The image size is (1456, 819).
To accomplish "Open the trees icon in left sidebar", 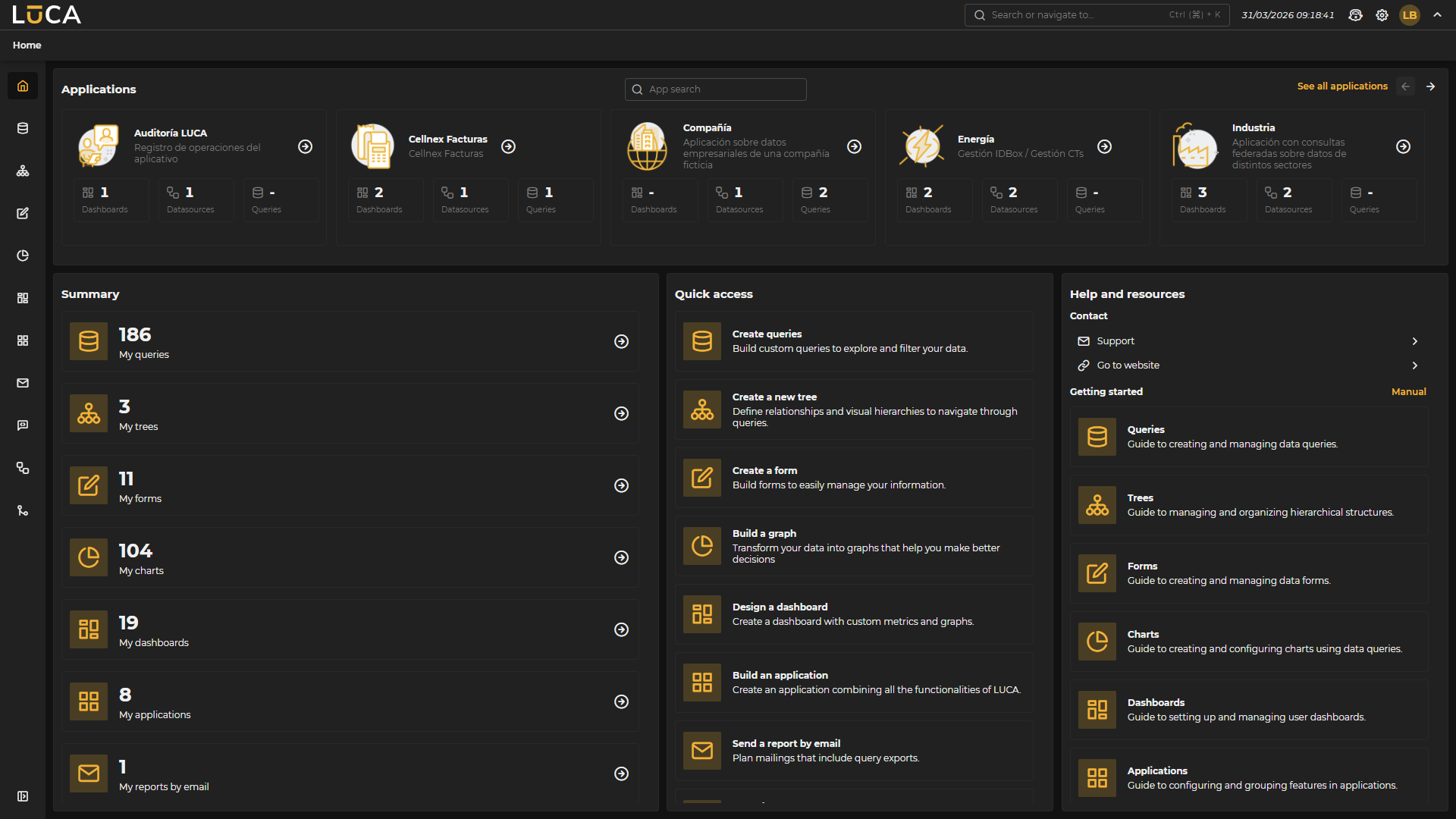I will [x=23, y=171].
